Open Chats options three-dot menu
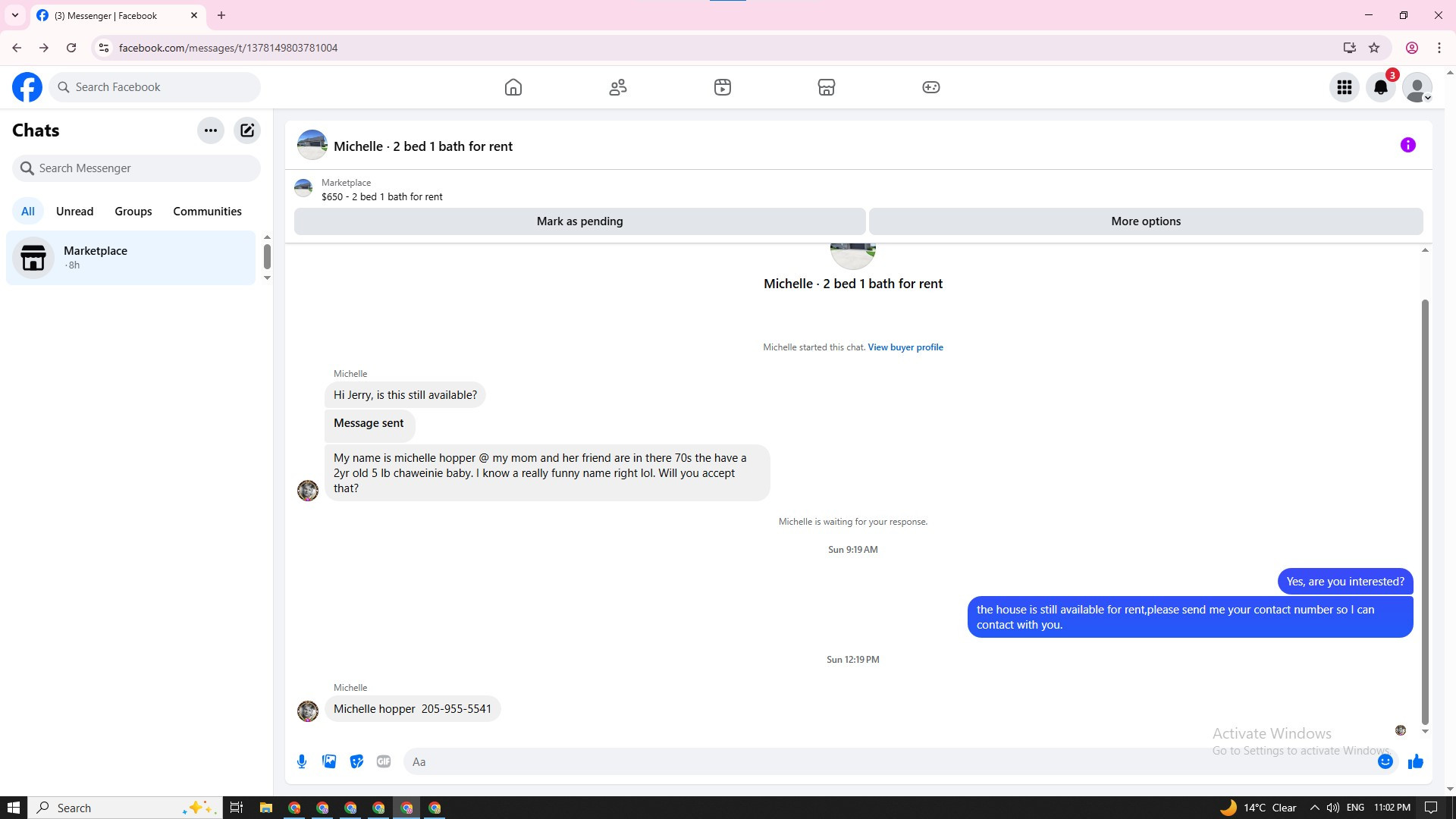 point(211,130)
